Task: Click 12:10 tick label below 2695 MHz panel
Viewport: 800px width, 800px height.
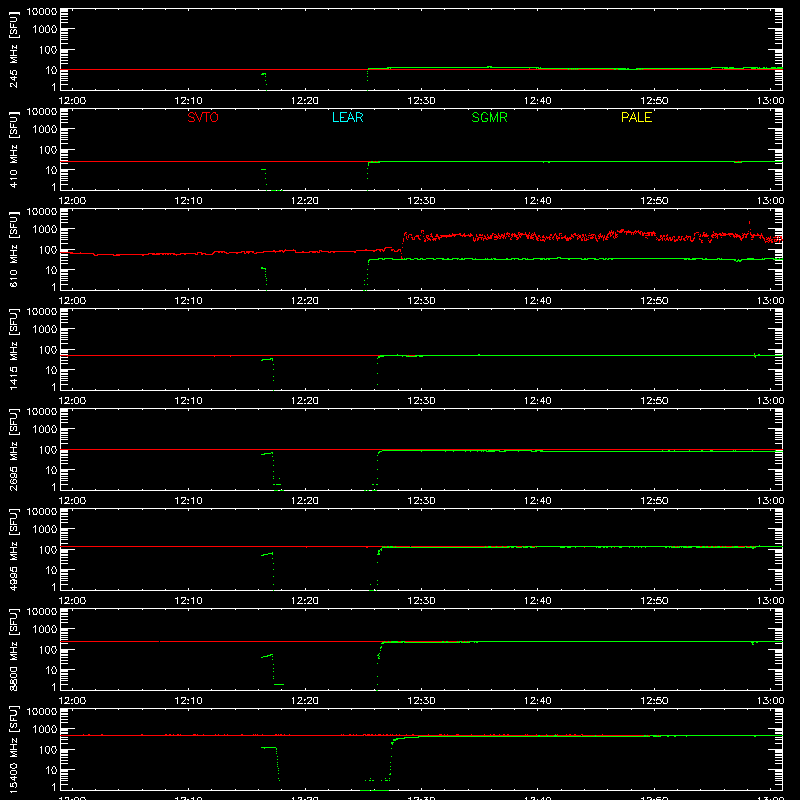Action: coord(189,501)
